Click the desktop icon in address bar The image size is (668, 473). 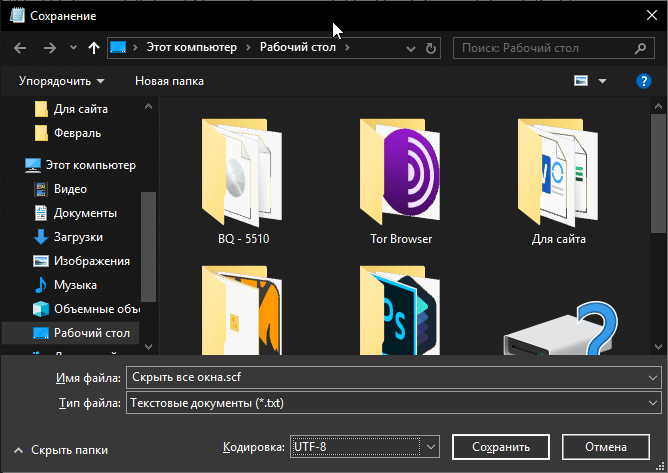tap(118, 47)
